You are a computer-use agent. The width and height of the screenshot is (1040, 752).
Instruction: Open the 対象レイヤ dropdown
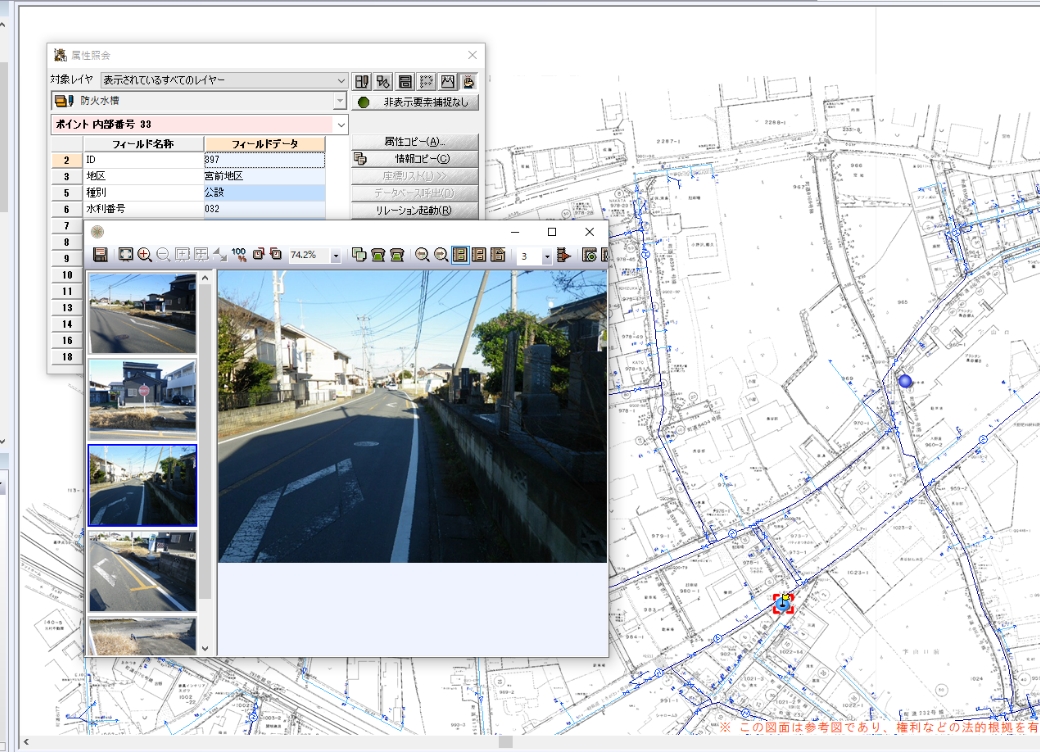341,80
